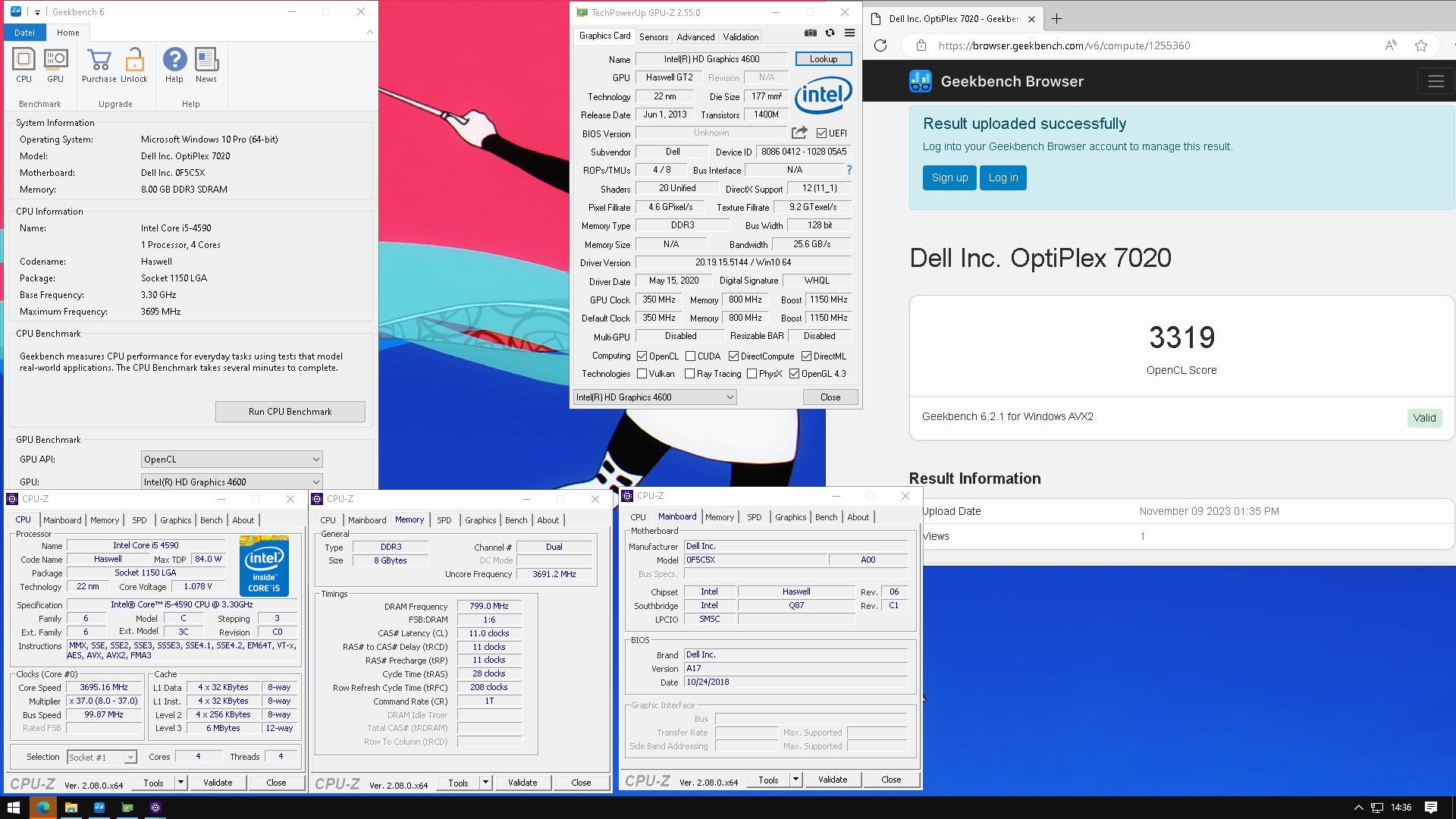Toggle the Vulkan checkbox

point(642,374)
